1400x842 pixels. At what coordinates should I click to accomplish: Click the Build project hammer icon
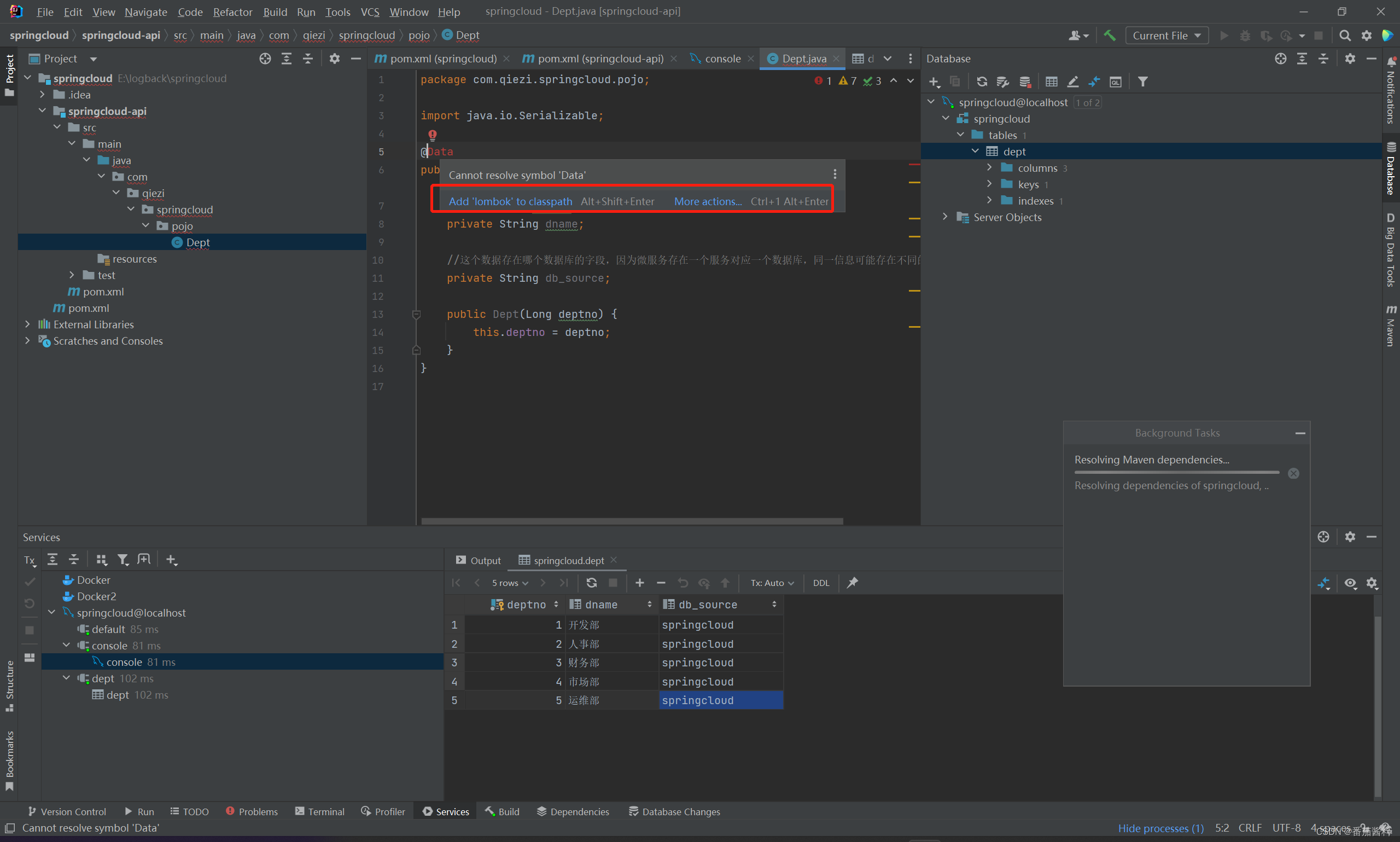1109,35
